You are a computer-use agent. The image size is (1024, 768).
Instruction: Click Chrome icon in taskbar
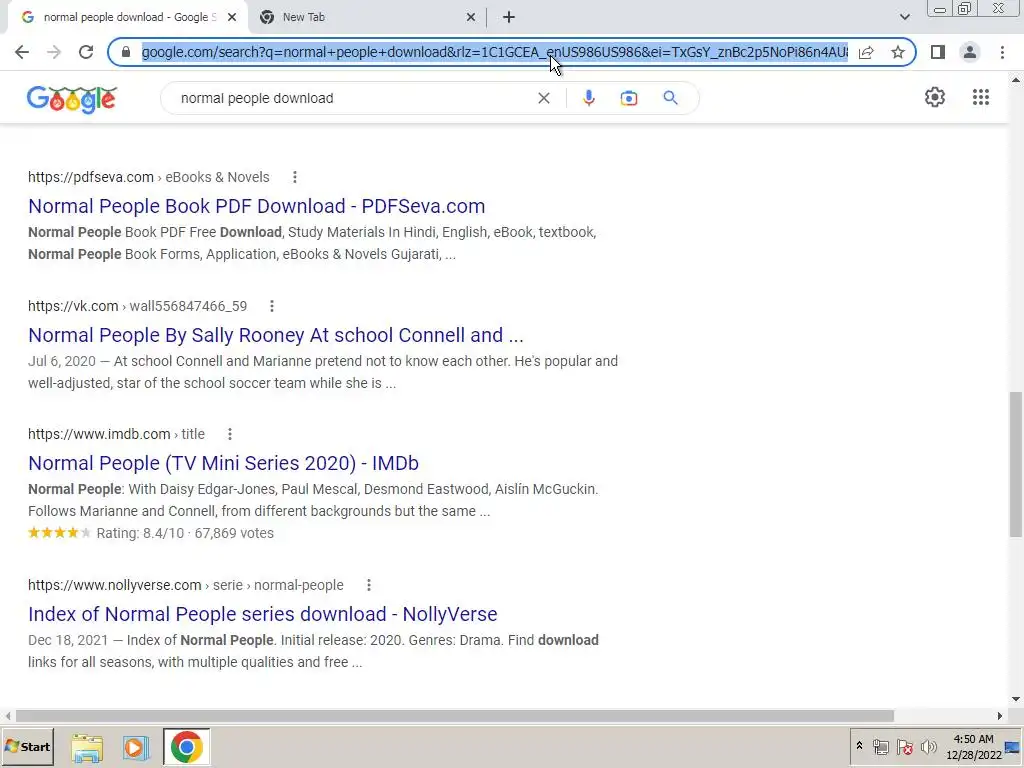186,747
